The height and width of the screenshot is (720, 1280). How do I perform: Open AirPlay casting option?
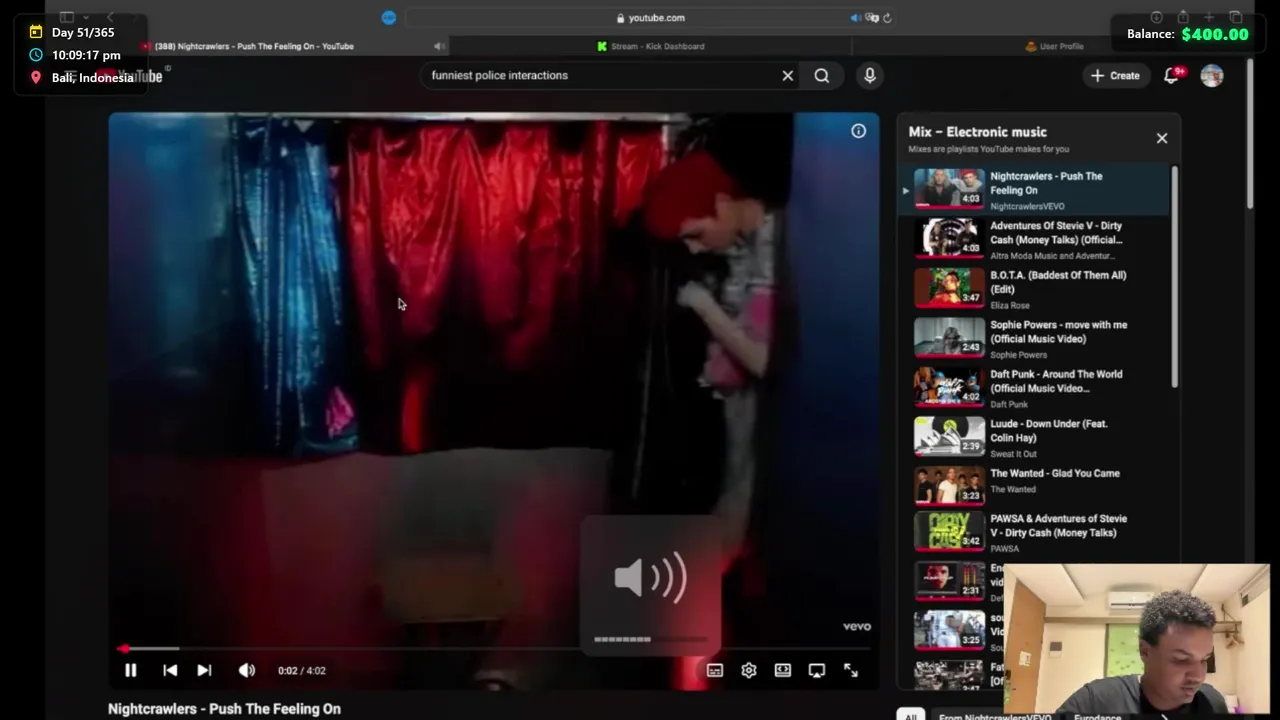tap(817, 671)
